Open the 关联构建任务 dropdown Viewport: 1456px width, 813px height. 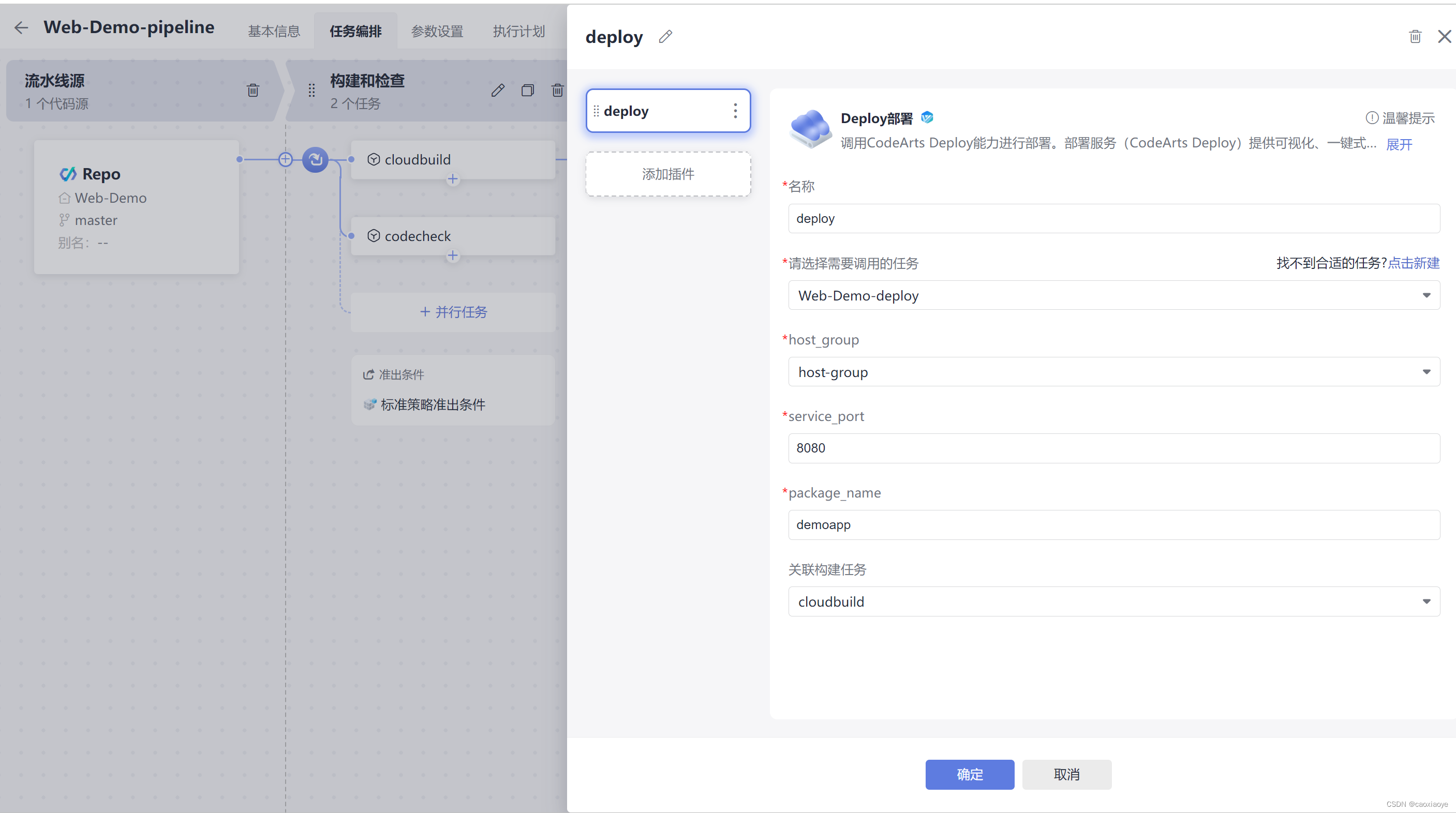click(1113, 601)
